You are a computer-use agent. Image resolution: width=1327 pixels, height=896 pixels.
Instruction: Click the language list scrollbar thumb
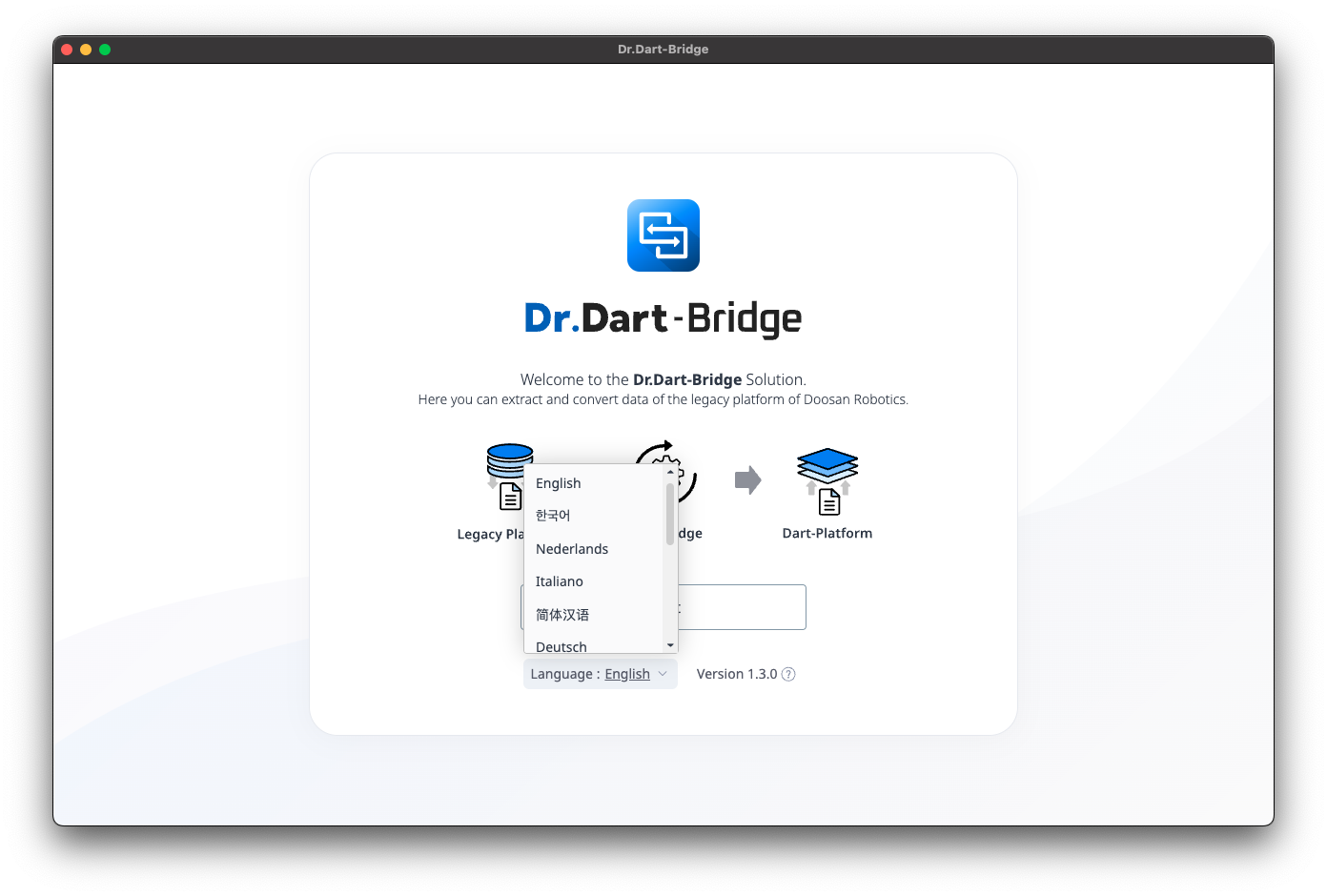pyautogui.click(x=670, y=513)
